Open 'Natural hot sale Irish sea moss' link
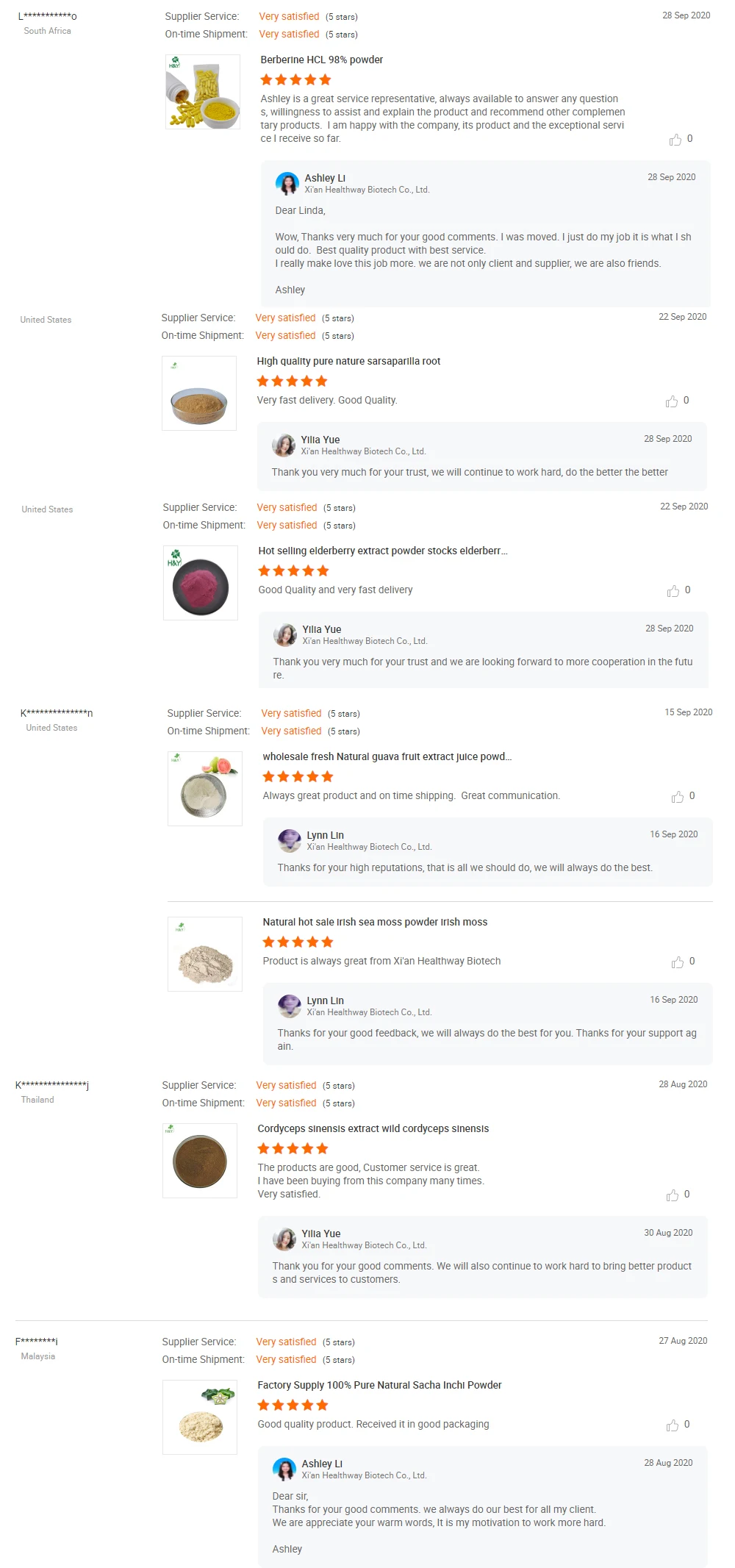 pos(375,922)
